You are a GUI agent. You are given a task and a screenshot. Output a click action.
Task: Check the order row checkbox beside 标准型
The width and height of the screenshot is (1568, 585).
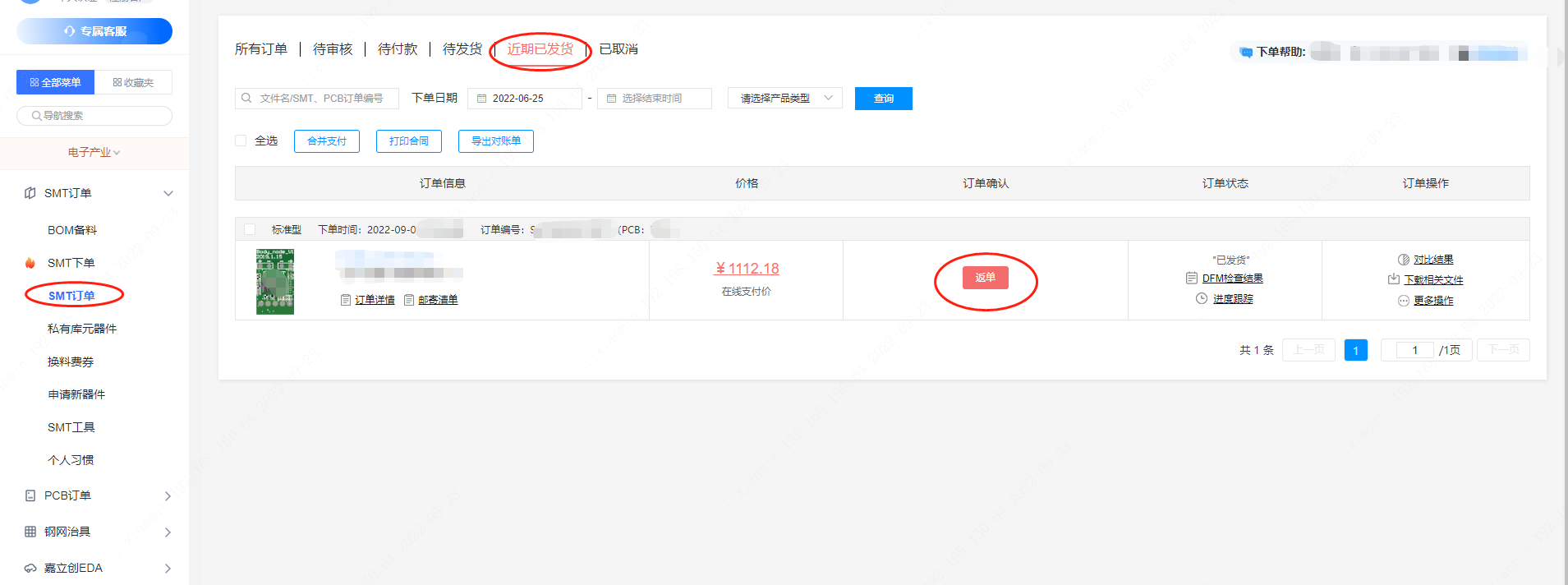click(250, 229)
